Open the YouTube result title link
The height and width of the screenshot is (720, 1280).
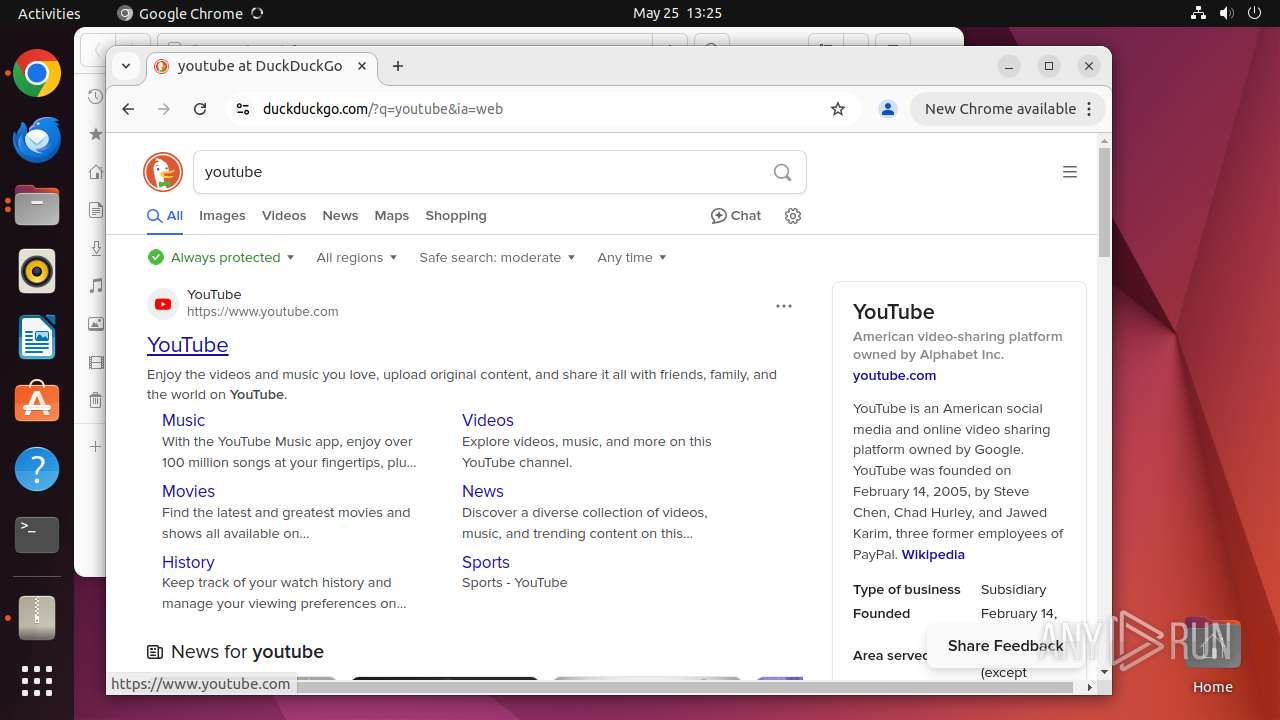(188, 345)
